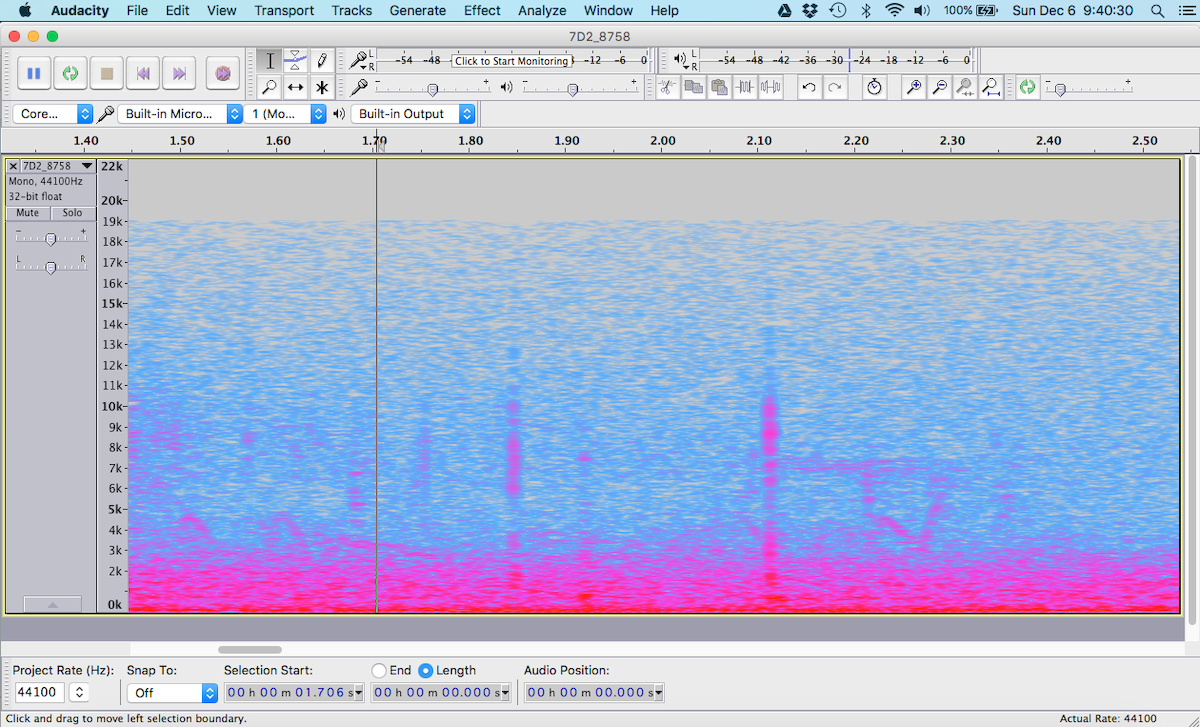Image resolution: width=1200 pixels, height=727 pixels.
Task: Open the 7D2_8758 track name menu
Action: tap(56, 166)
